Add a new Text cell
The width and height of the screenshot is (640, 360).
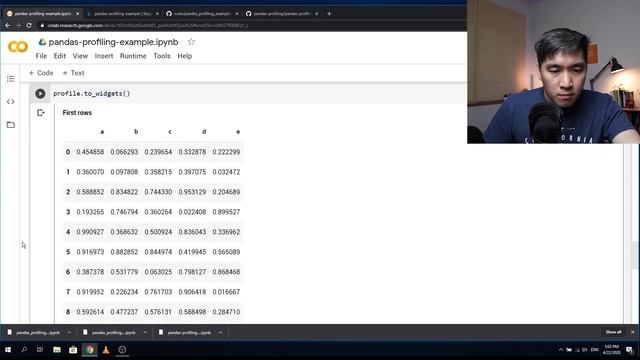pos(73,73)
